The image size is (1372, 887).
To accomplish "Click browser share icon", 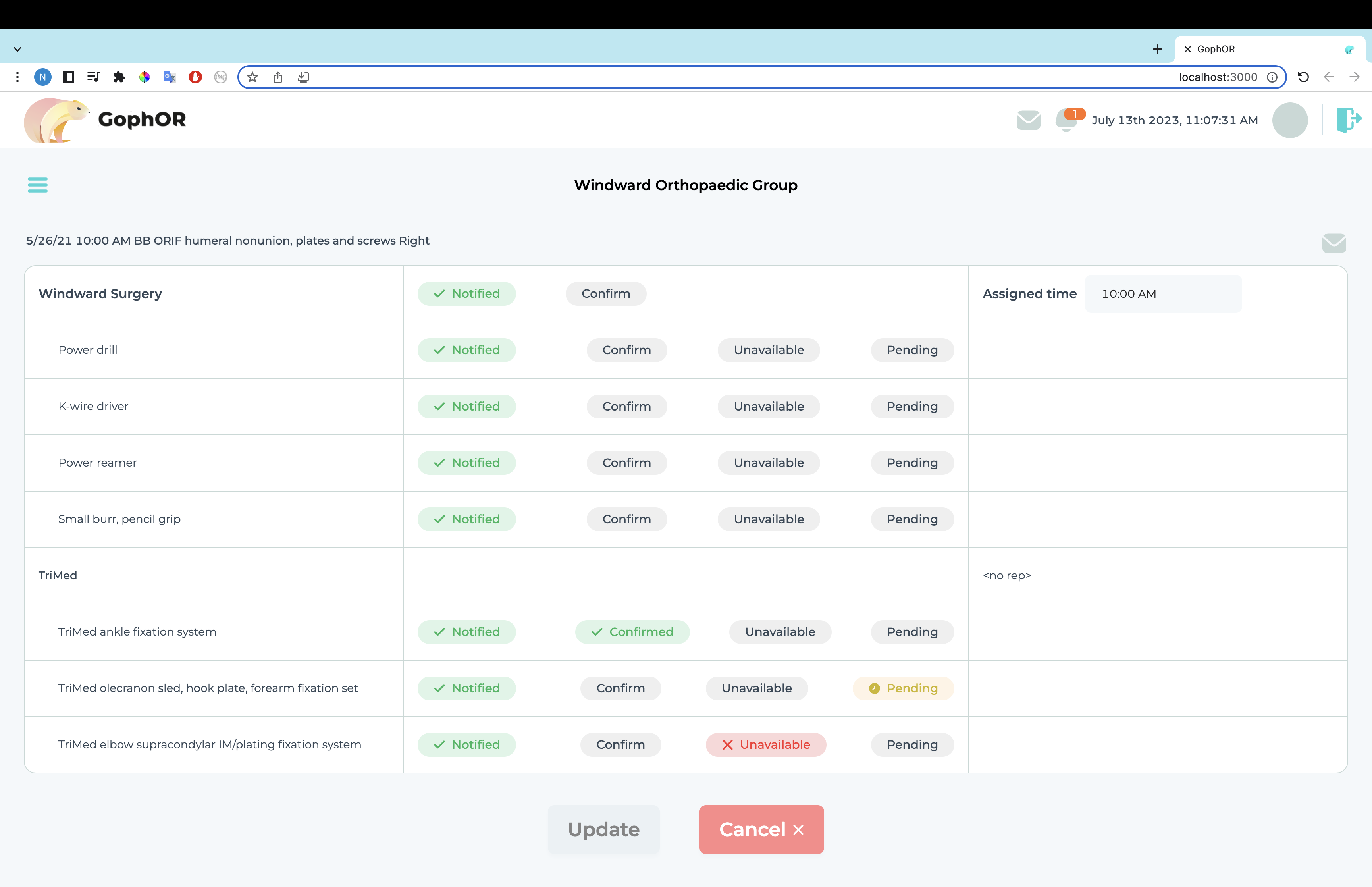I will [278, 77].
